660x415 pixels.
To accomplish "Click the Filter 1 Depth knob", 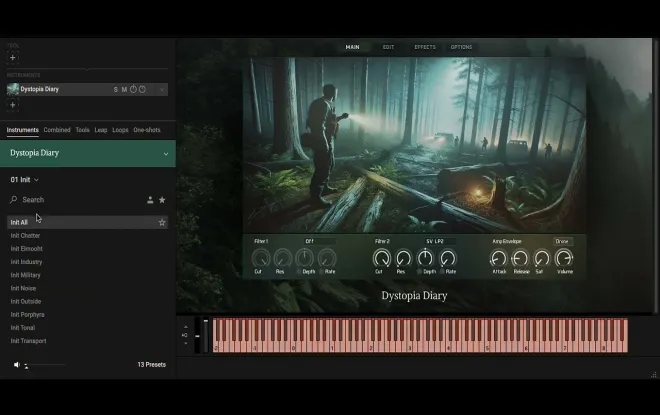I will [x=304, y=258].
